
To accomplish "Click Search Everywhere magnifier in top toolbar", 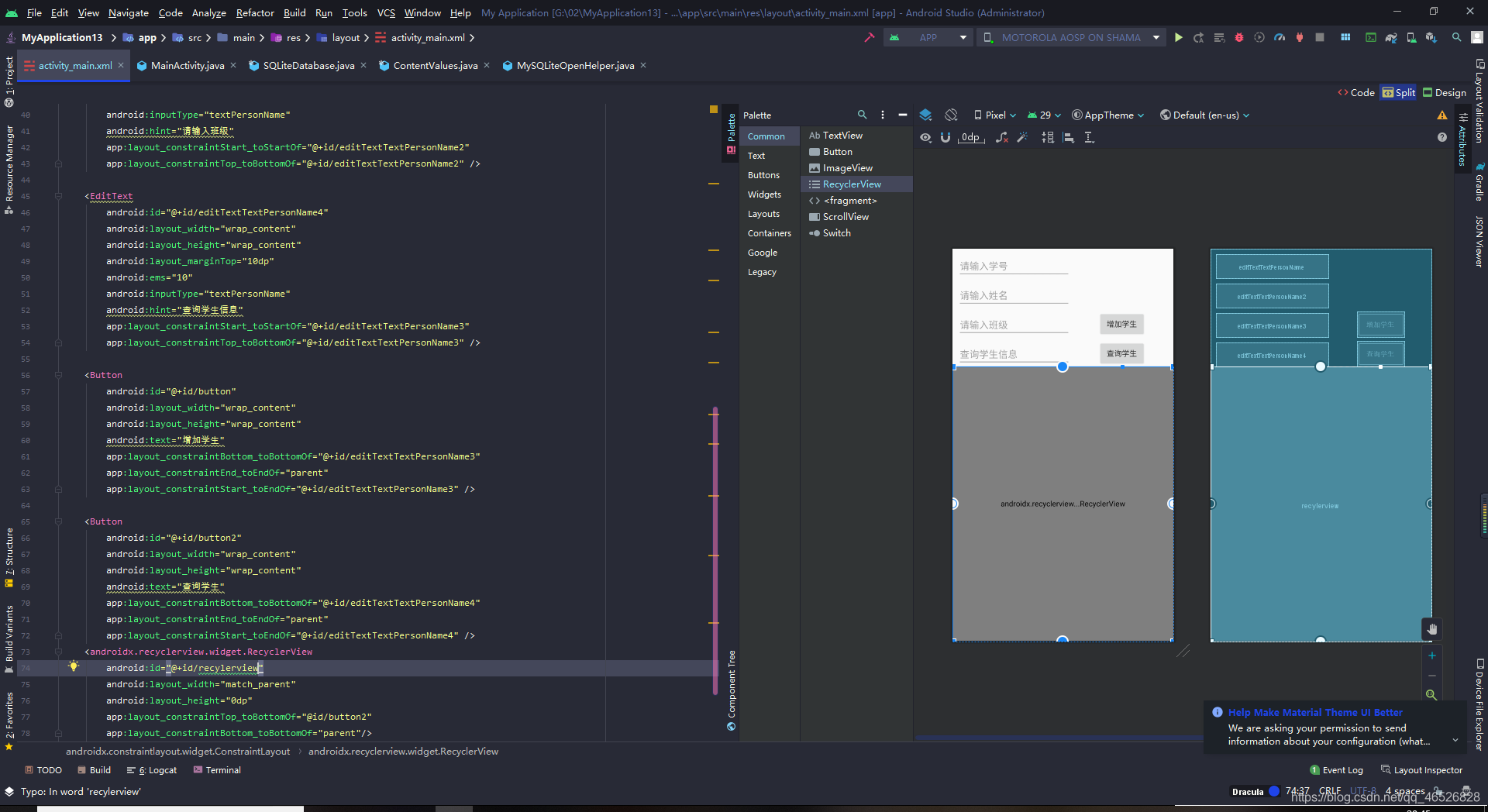I will click(x=1457, y=37).
